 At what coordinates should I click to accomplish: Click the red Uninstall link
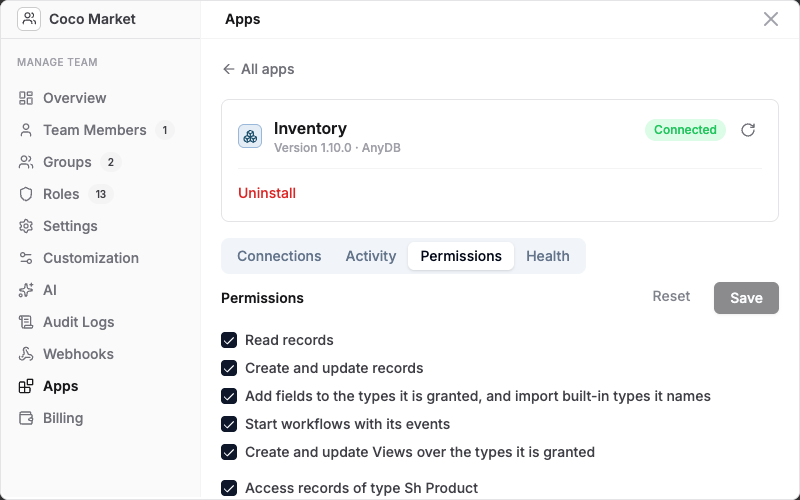point(267,193)
